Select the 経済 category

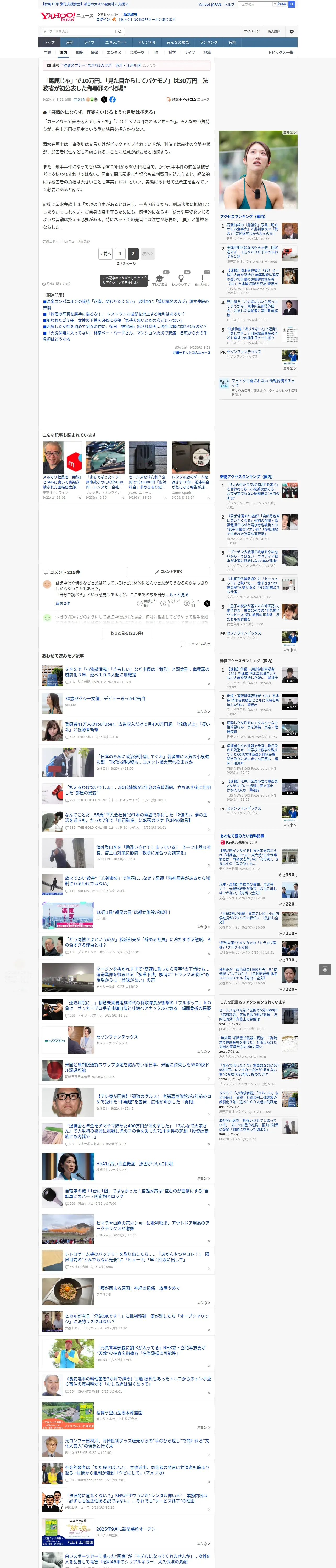click(x=94, y=52)
